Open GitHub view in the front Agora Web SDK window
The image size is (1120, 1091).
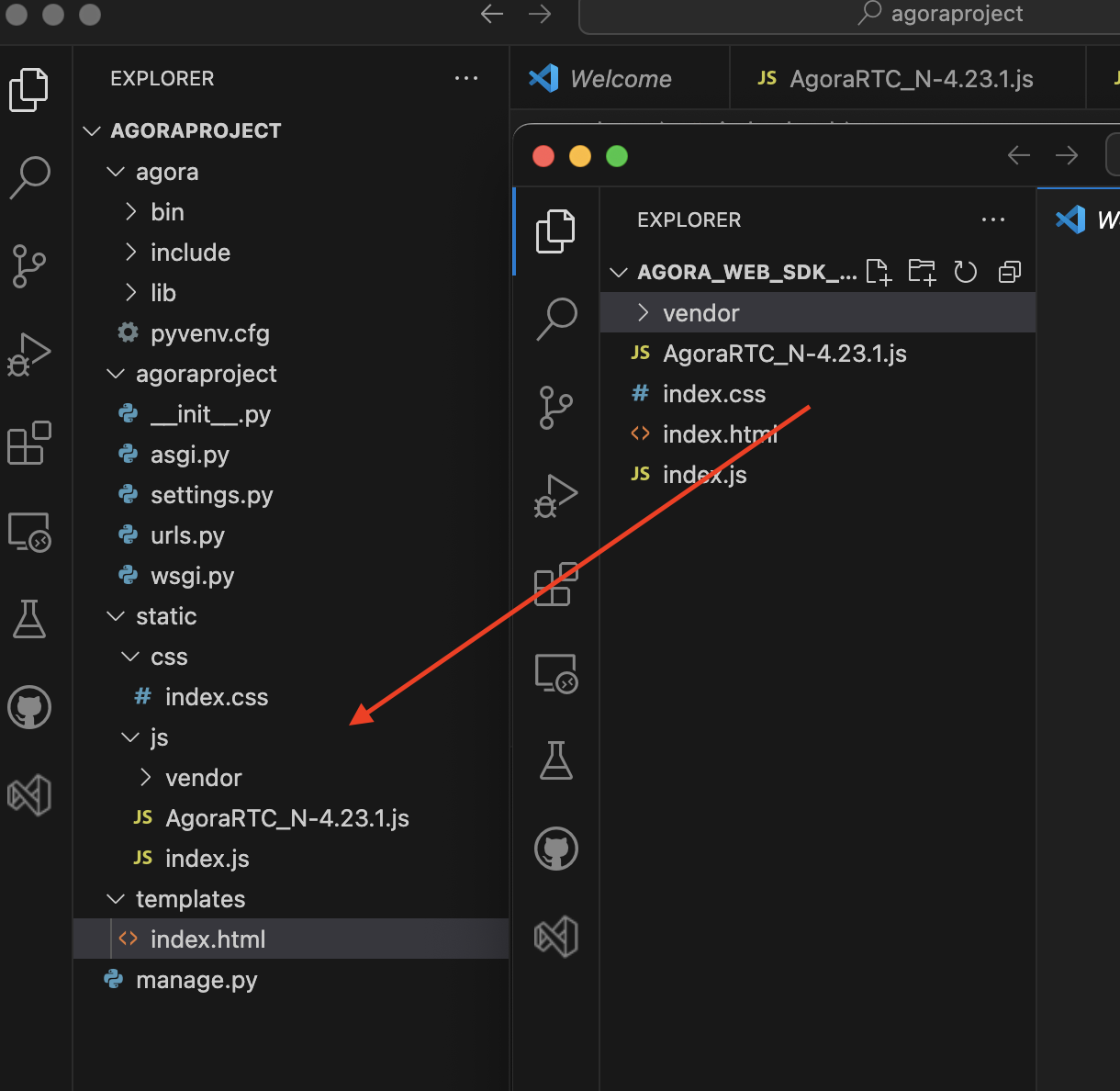pos(556,849)
